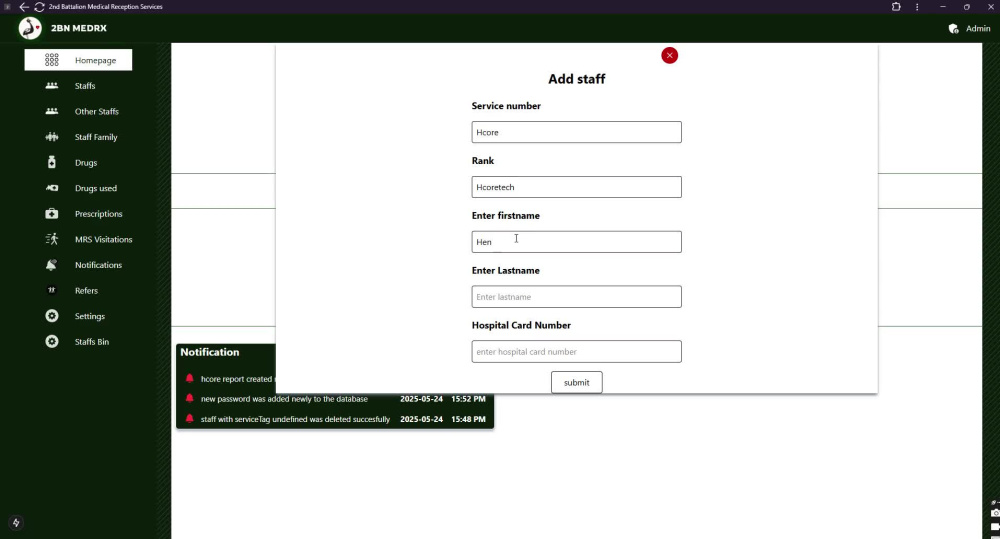Click the Refers quote icon
The width and height of the screenshot is (1000, 539).
point(52,290)
